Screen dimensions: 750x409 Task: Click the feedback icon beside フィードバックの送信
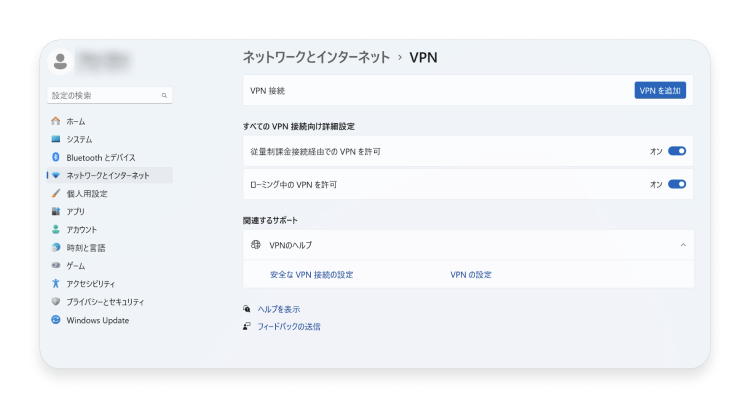pyautogui.click(x=247, y=326)
